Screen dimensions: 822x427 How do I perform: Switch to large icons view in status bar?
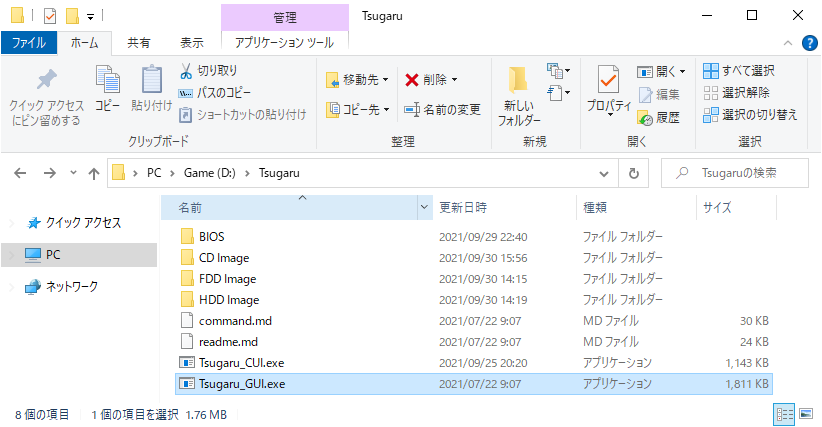[806, 415]
